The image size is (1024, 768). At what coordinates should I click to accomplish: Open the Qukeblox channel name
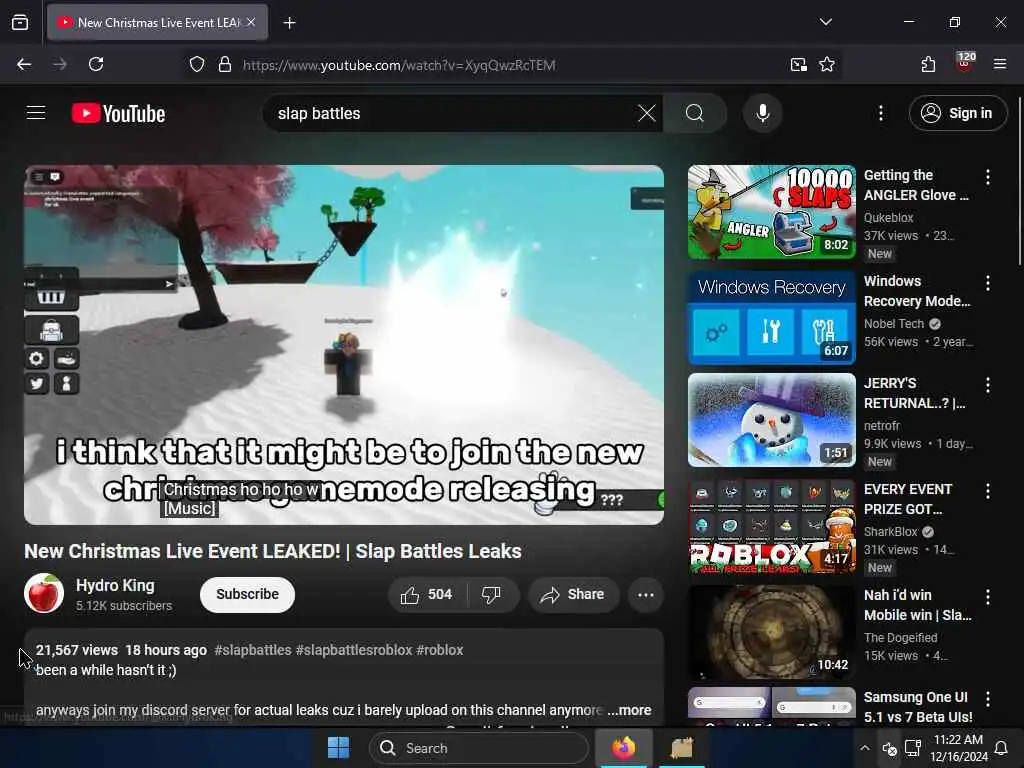pos(888,217)
